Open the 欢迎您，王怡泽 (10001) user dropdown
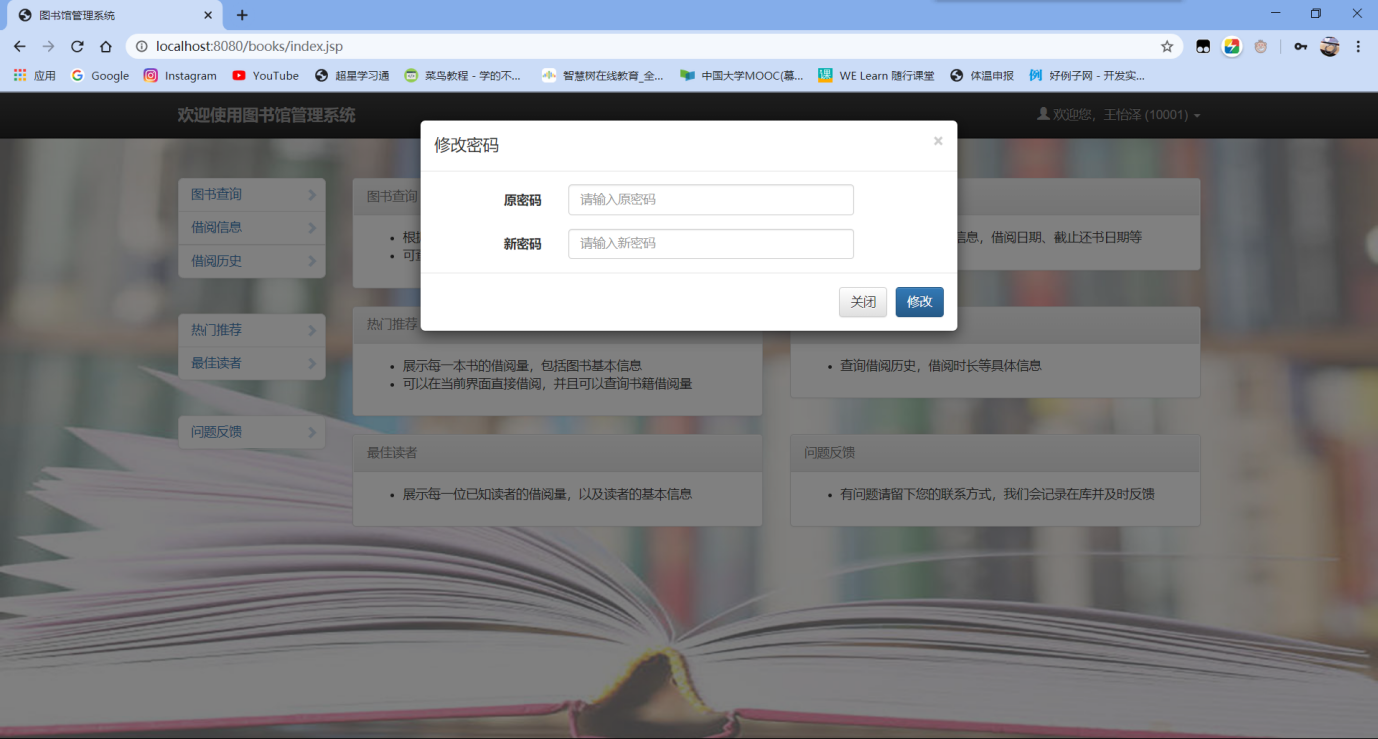Screen dimensions: 1378x739 click(x=1119, y=115)
